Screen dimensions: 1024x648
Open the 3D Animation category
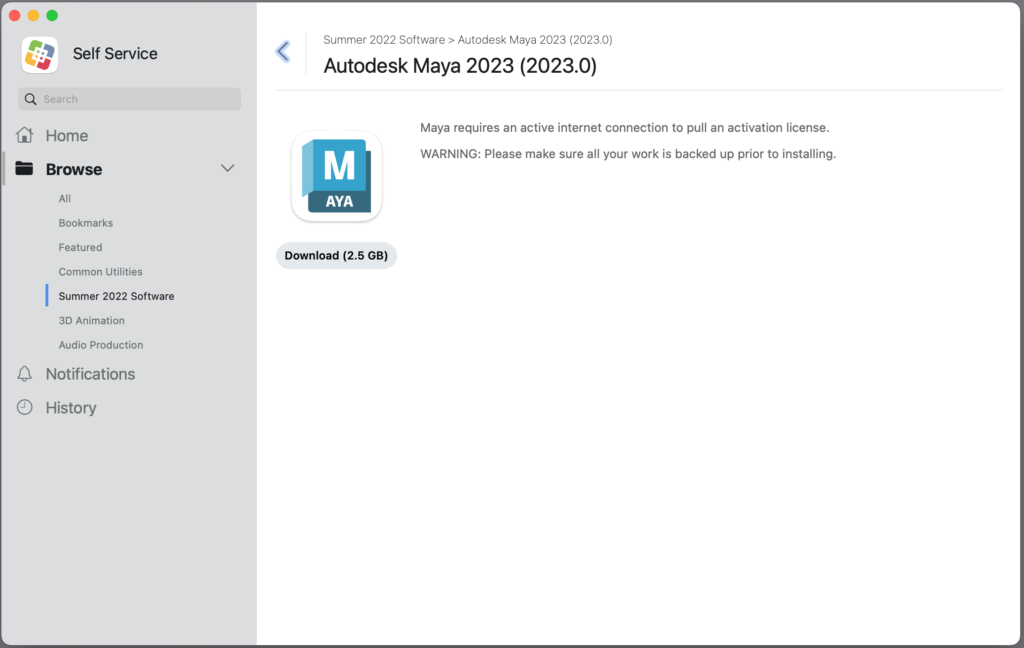coord(91,321)
